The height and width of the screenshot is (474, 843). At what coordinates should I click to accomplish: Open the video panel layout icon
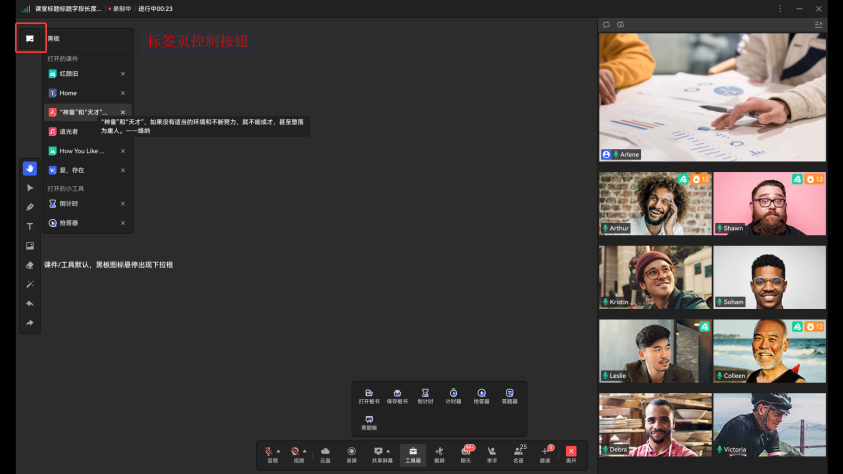[818, 25]
